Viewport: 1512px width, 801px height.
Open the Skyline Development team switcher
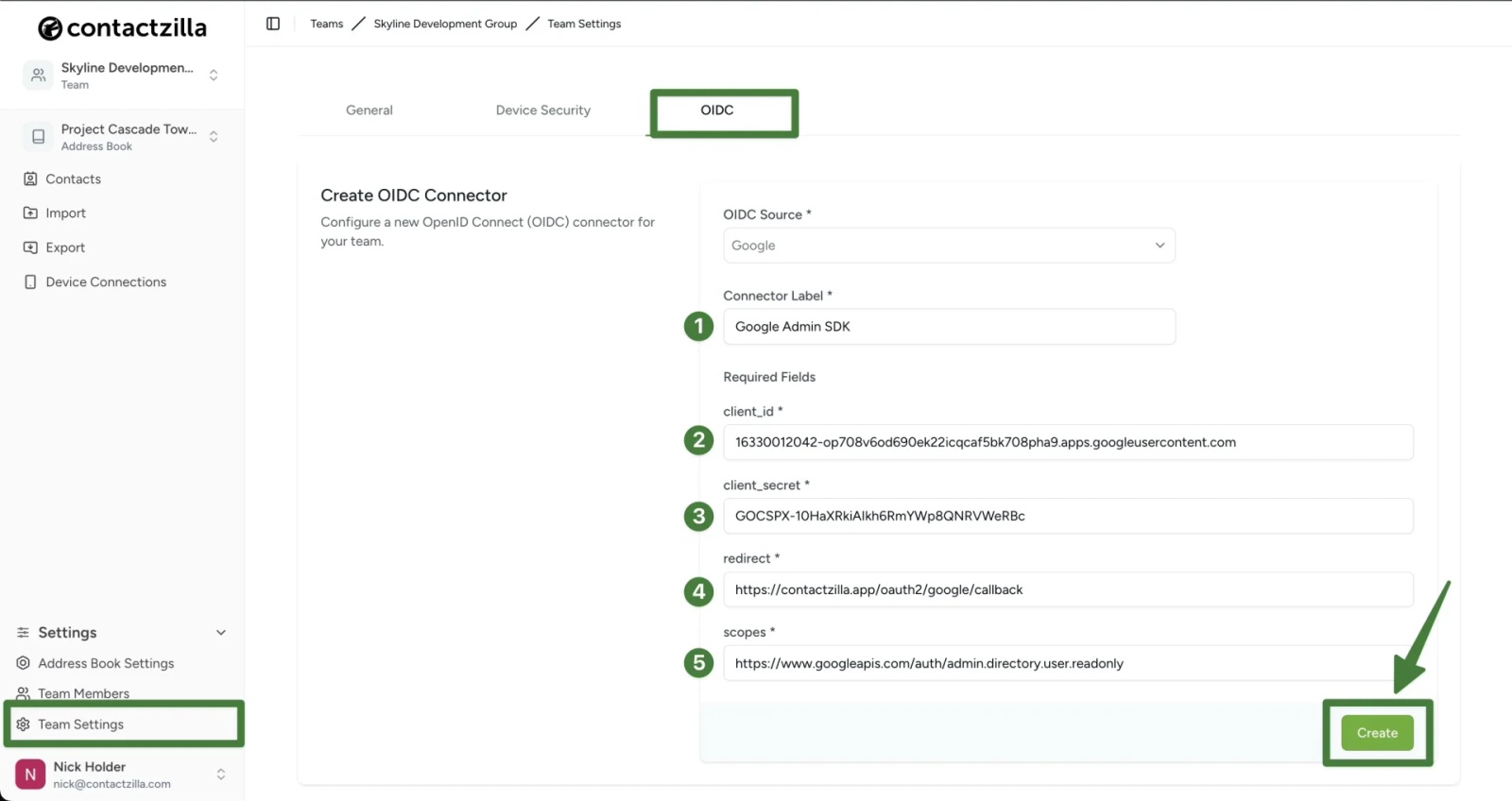(x=214, y=75)
